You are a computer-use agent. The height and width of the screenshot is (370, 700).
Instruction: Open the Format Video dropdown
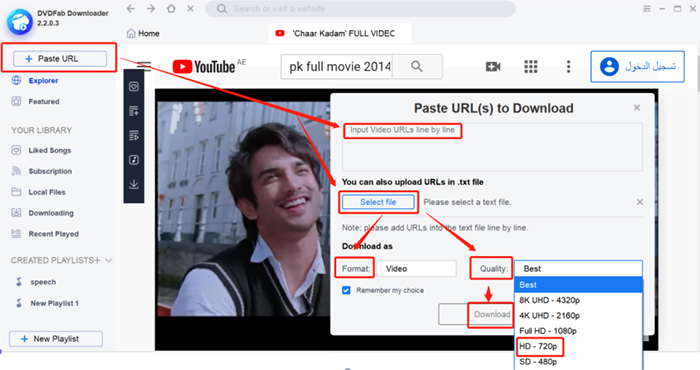(417, 269)
